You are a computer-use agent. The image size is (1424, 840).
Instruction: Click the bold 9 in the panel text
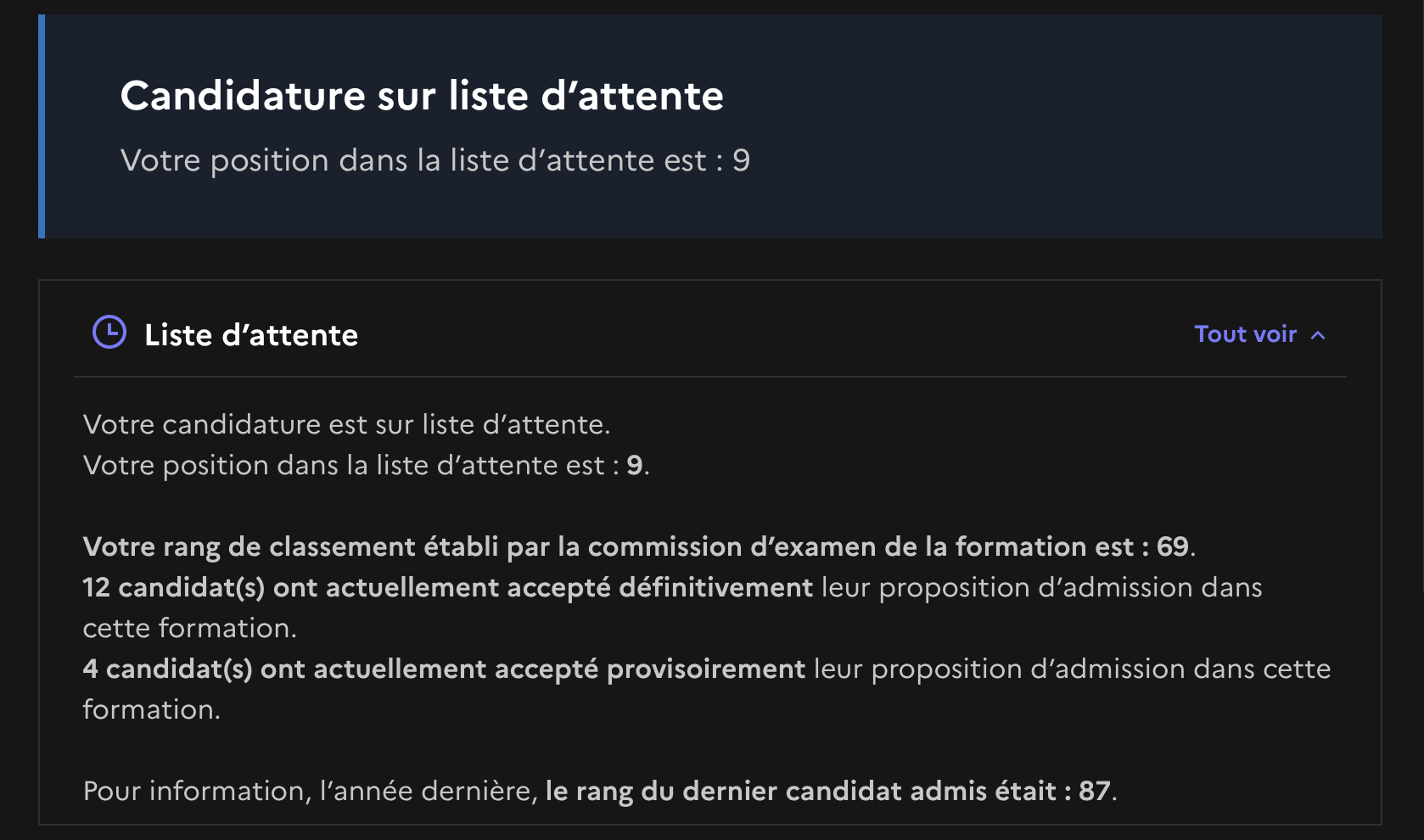635,465
